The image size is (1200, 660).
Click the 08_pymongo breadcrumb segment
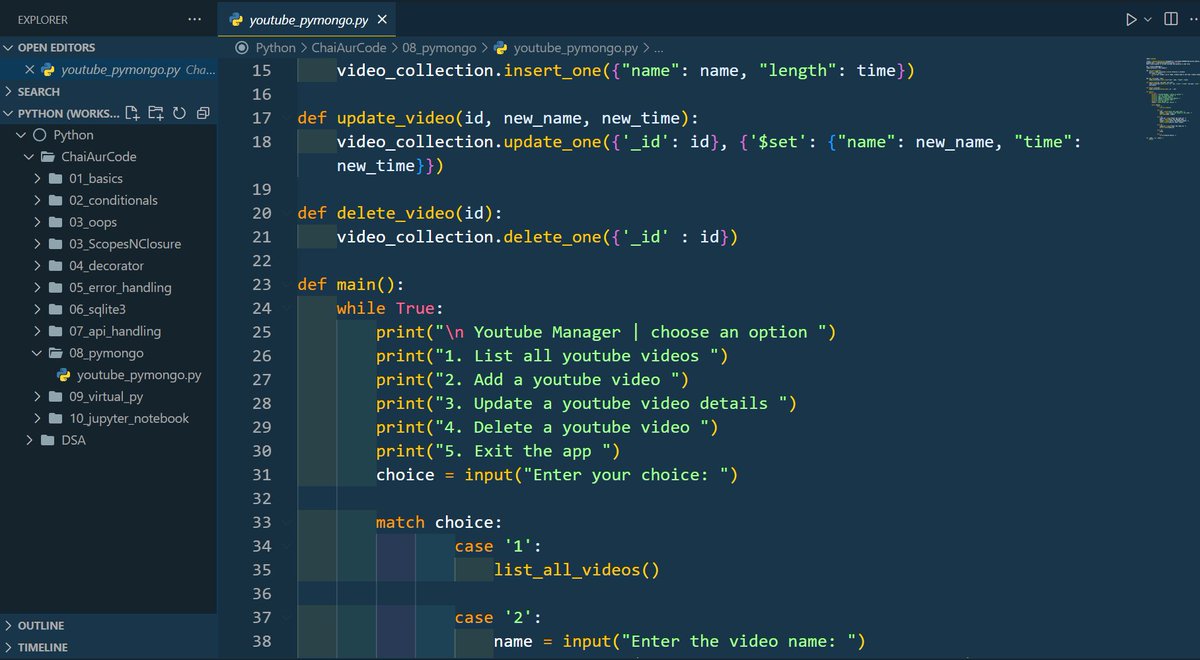pyautogui.click(x=441, y=48)
